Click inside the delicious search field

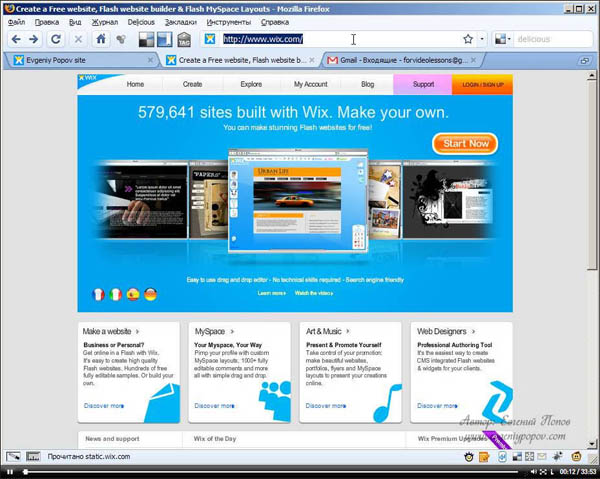tap(550, 39)
